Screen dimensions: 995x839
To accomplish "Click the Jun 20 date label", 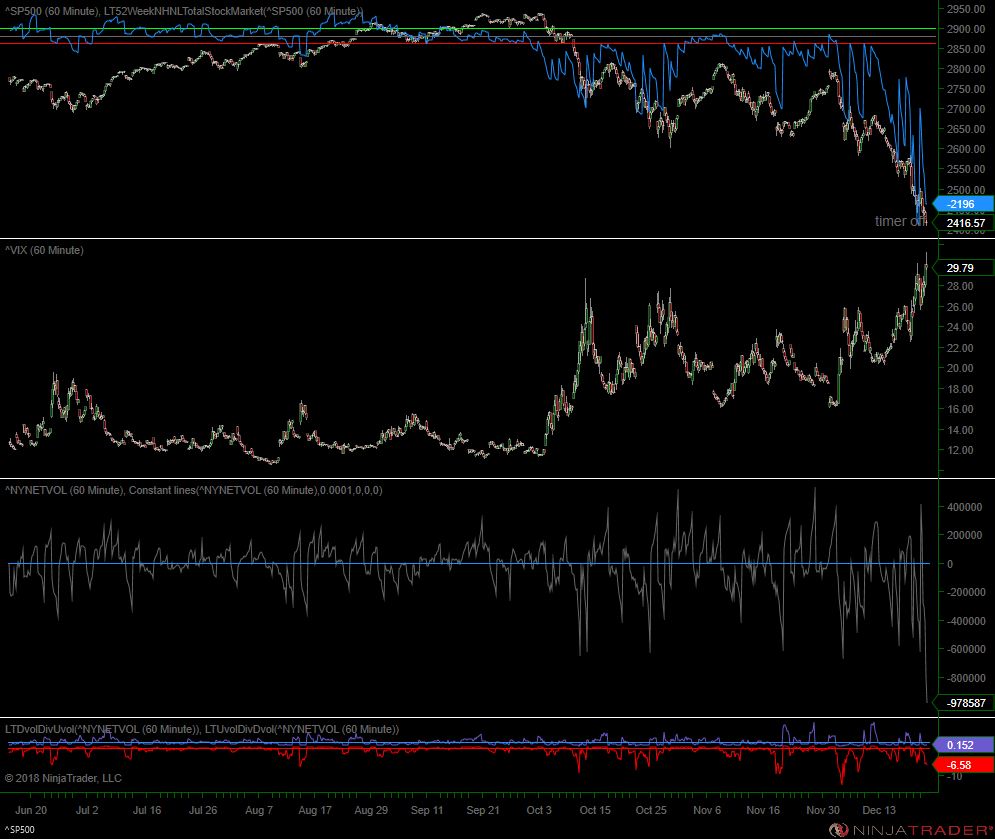I will pyautogui.click(x=31, y=810).
